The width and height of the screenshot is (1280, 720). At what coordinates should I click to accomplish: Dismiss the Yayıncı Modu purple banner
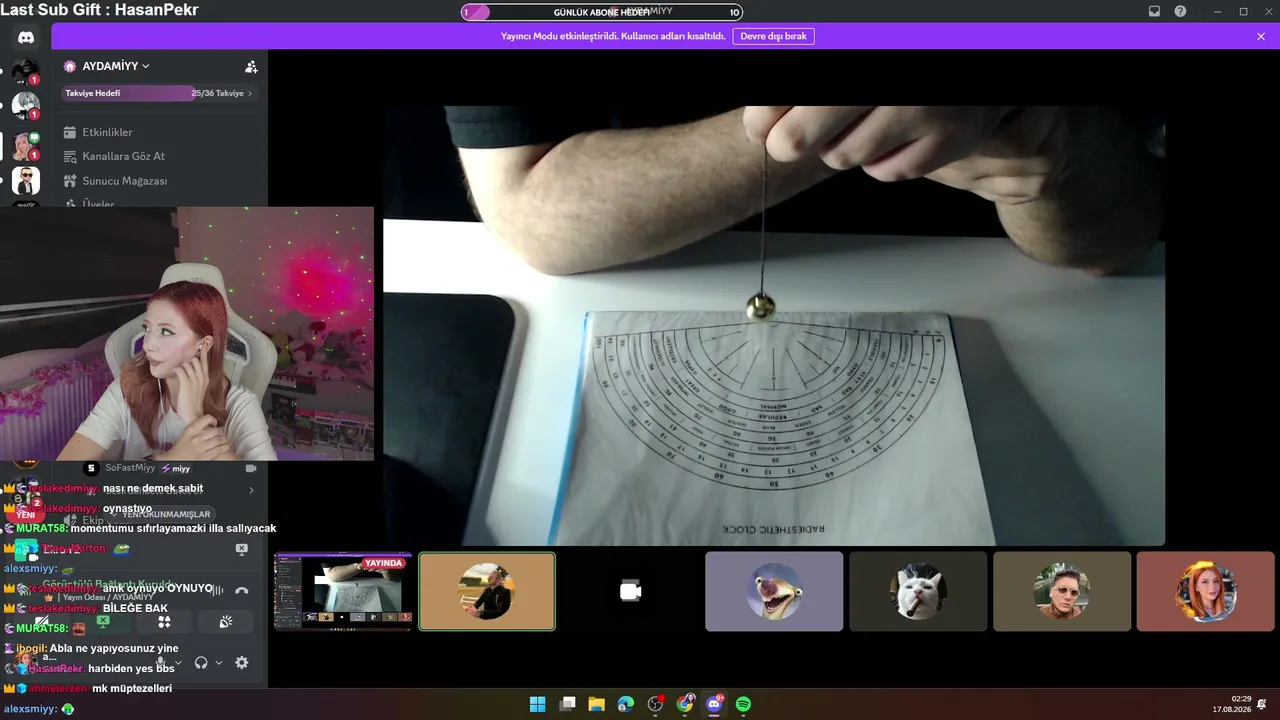point(1261,36)
